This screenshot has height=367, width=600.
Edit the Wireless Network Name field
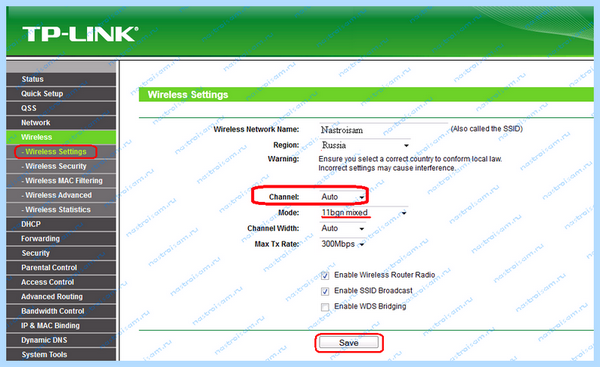pos(383,130)
